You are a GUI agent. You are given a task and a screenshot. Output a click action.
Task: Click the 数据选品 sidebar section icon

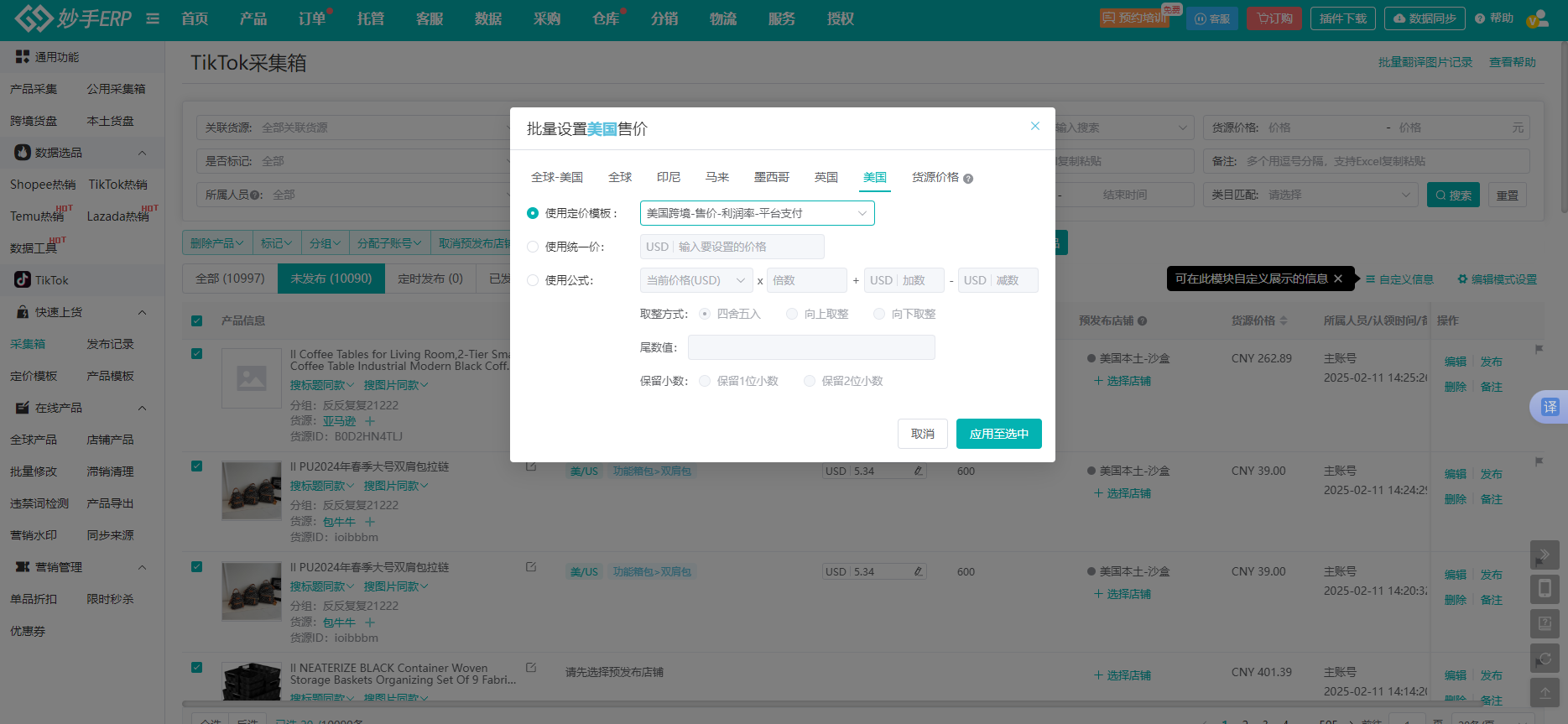pos(23,153)
